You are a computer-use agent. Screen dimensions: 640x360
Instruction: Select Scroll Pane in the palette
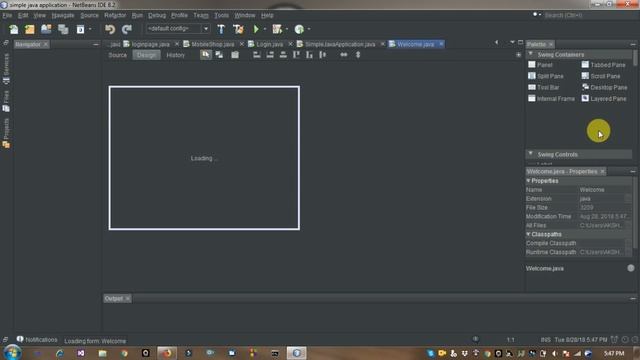(x=601, y=76)
